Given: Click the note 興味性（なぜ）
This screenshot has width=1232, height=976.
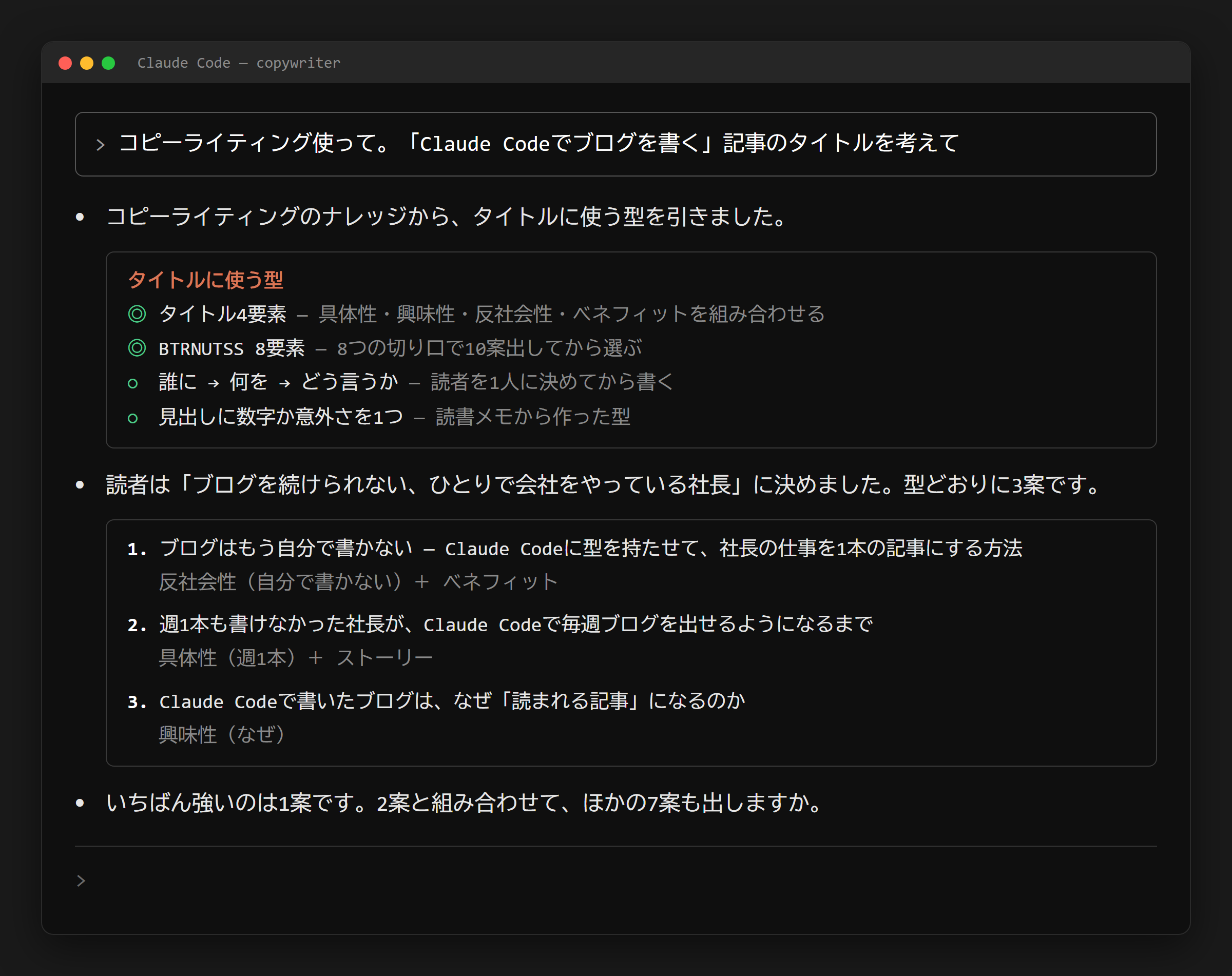Looking at the screenshot, I should click(x=222, y=734).
